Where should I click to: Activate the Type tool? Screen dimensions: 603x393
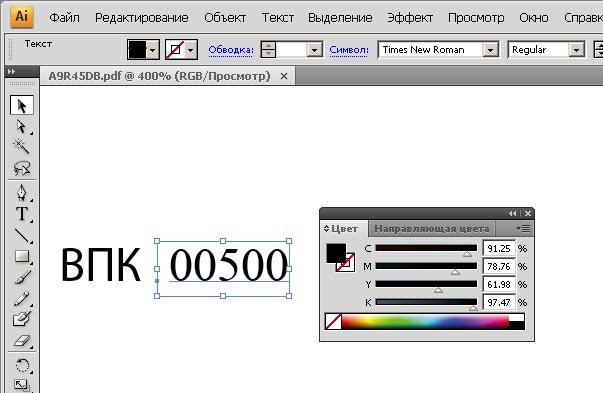tap(22, 214)
